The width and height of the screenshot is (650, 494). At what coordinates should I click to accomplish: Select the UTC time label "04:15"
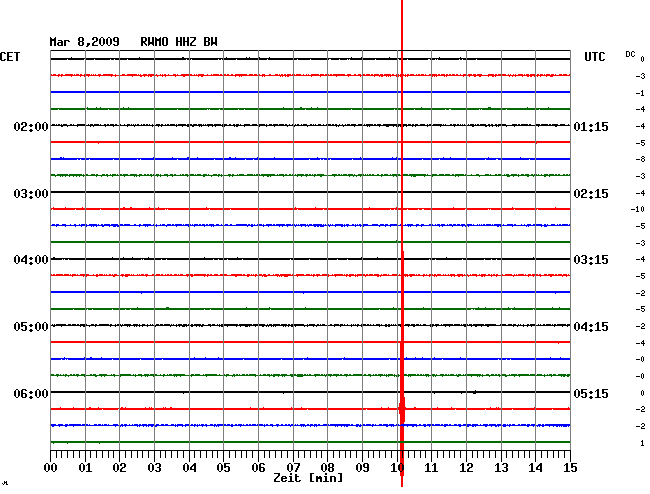tap(591, 327)
